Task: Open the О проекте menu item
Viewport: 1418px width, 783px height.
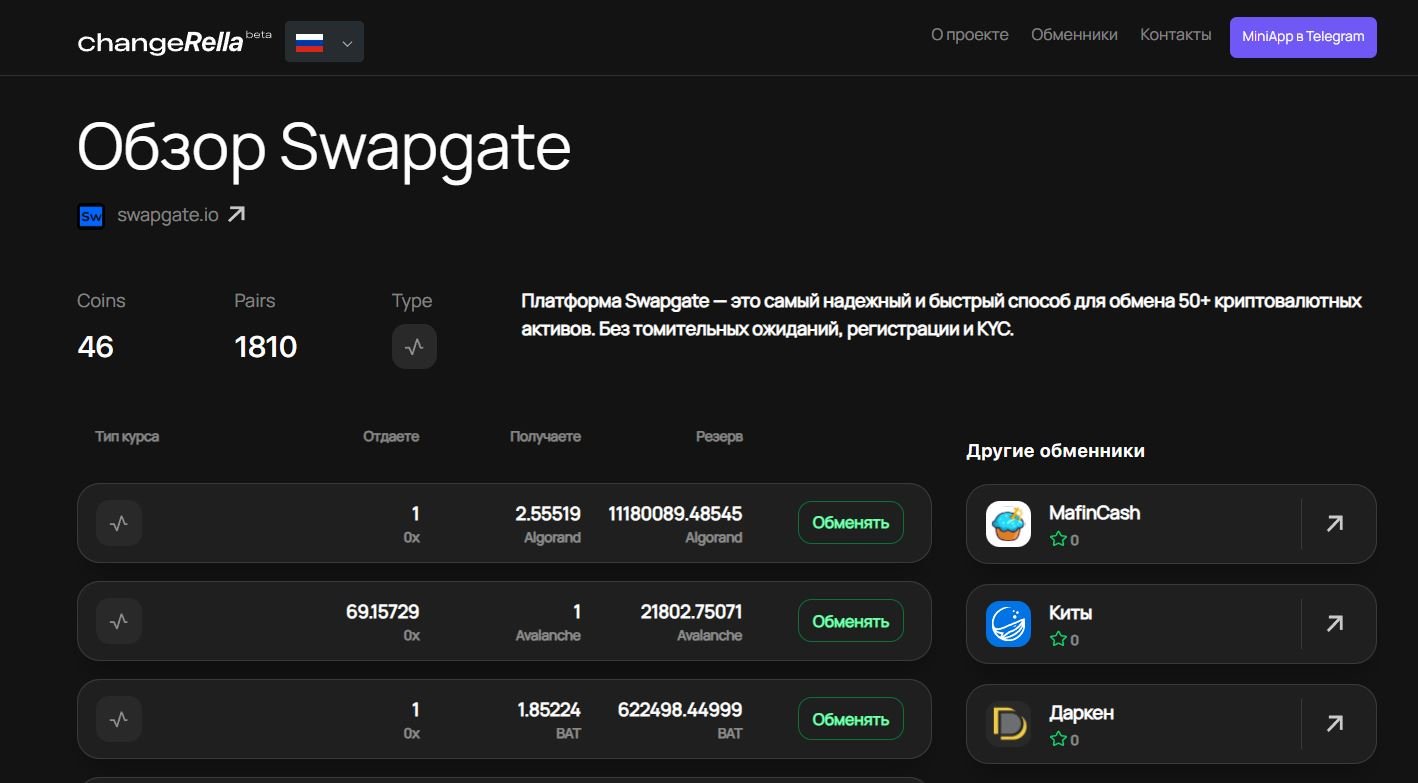Action: (x=969, y=34)
